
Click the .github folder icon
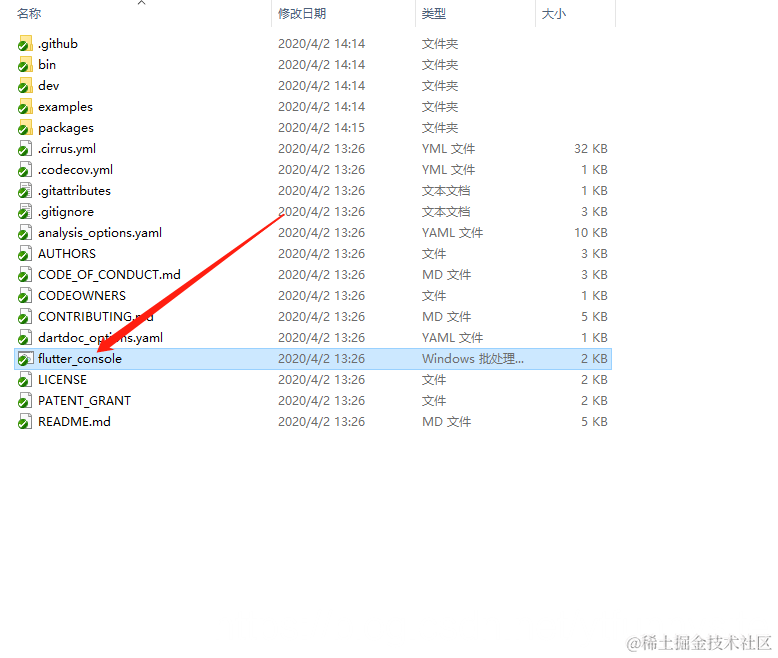pyautogui.click(x=25, y=44)
